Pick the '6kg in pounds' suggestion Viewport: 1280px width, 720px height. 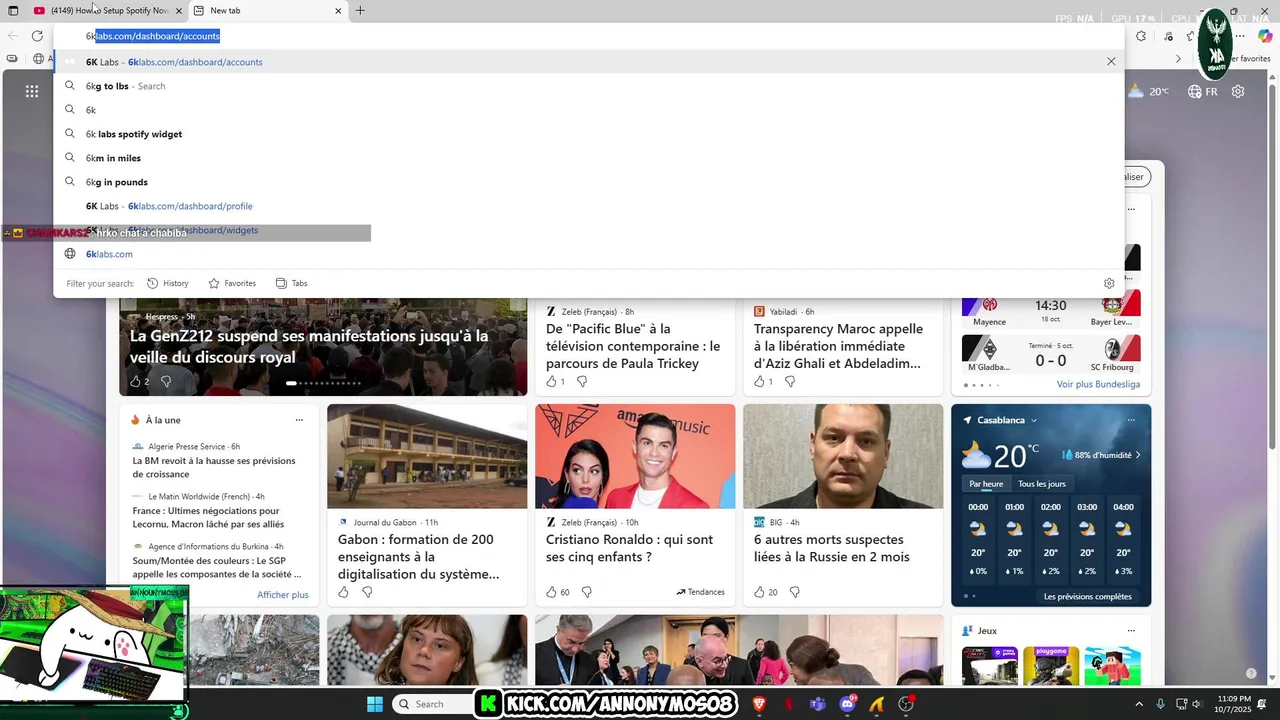[590, 182]
